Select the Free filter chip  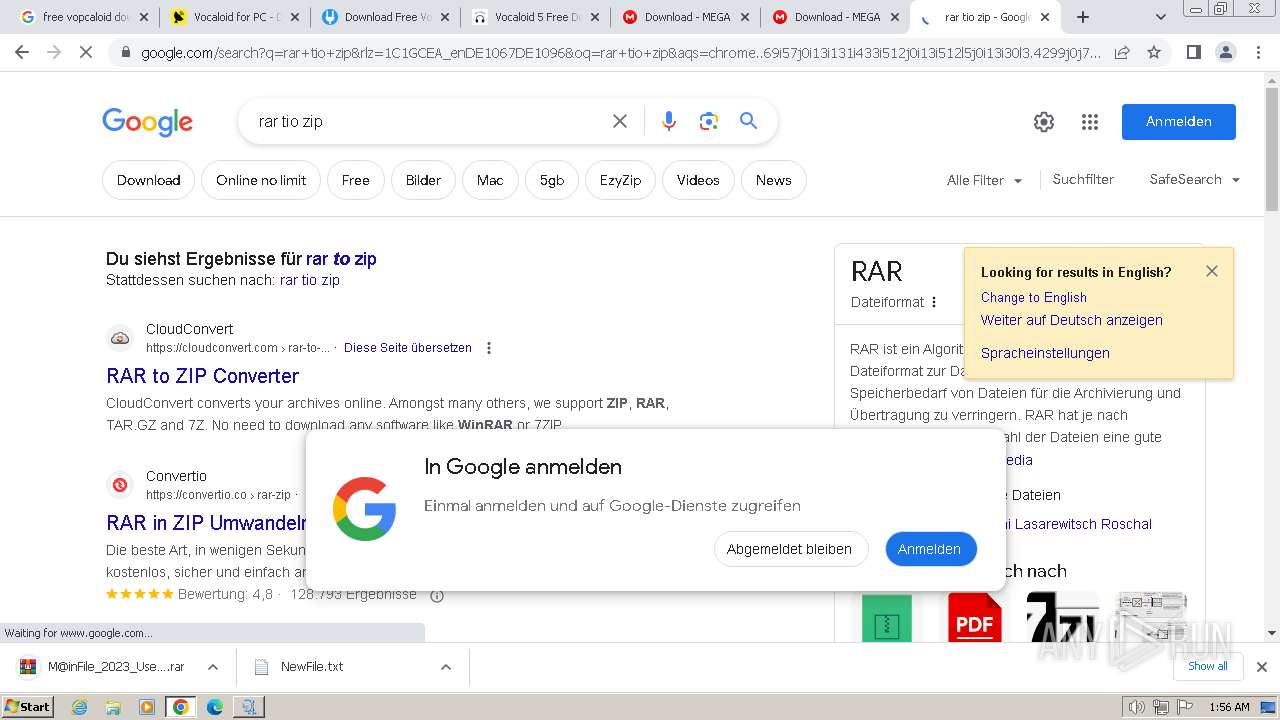[x=355, y=180]
